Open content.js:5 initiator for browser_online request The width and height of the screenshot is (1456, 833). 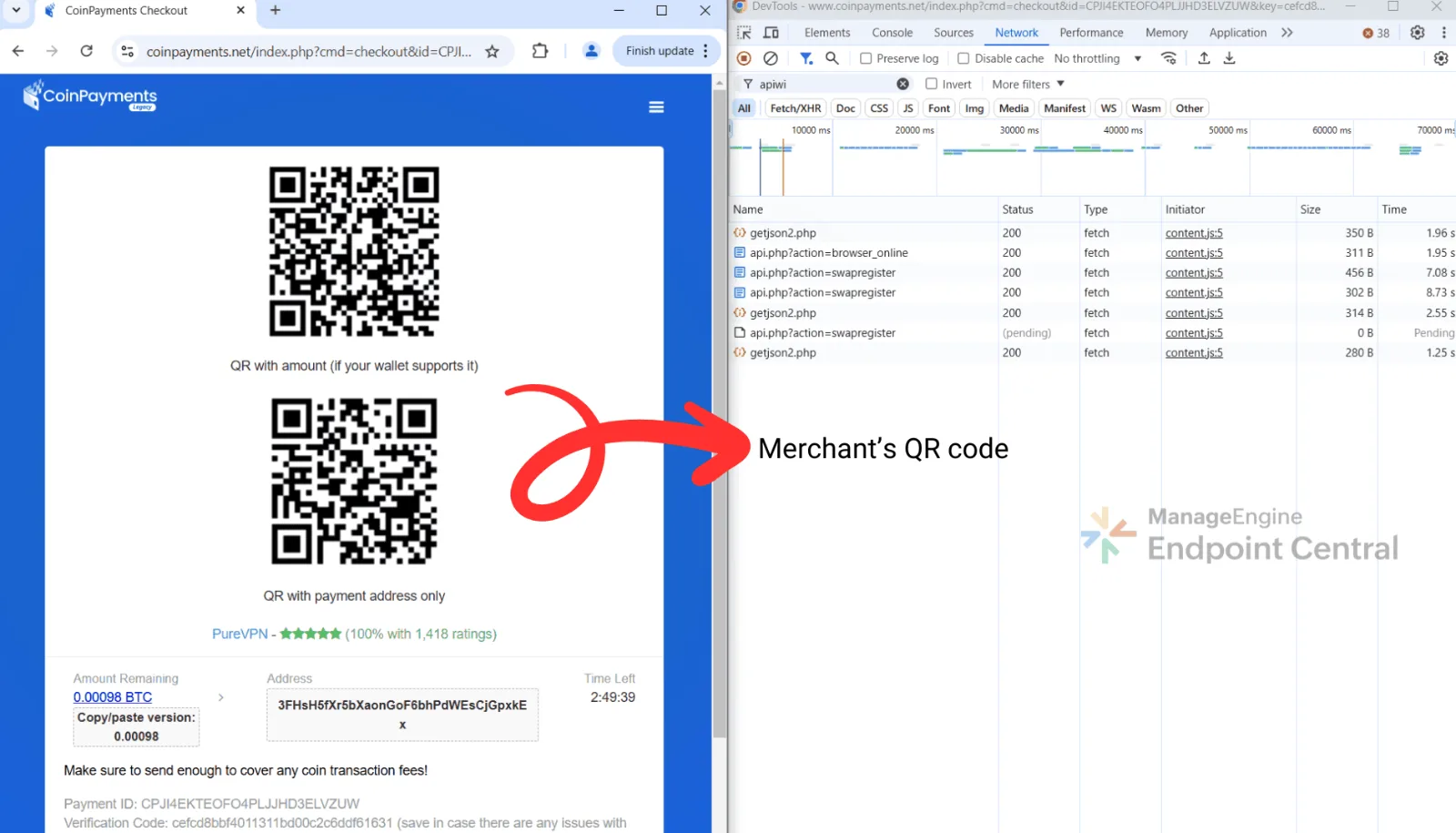pyautogui.click(x=1194, y=253)
